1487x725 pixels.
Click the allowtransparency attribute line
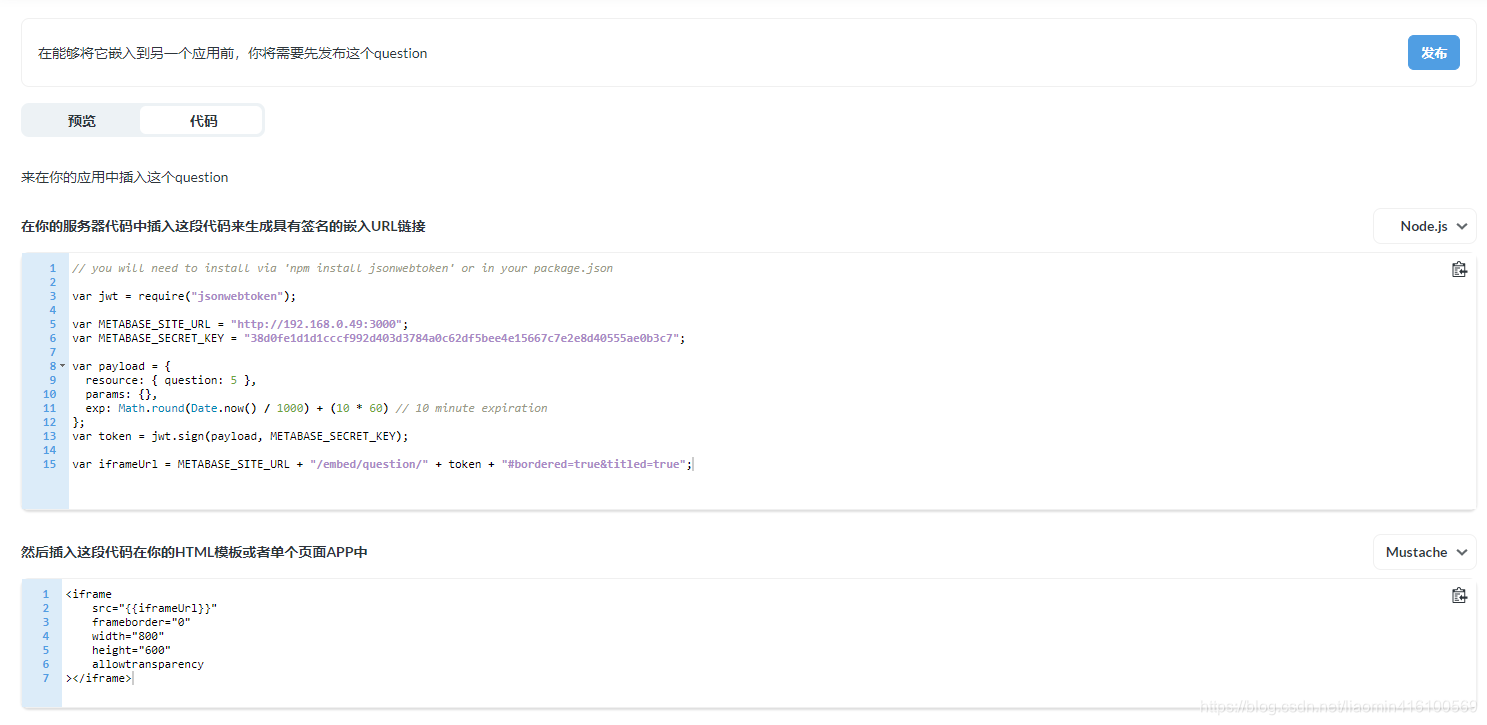[148, 664]
